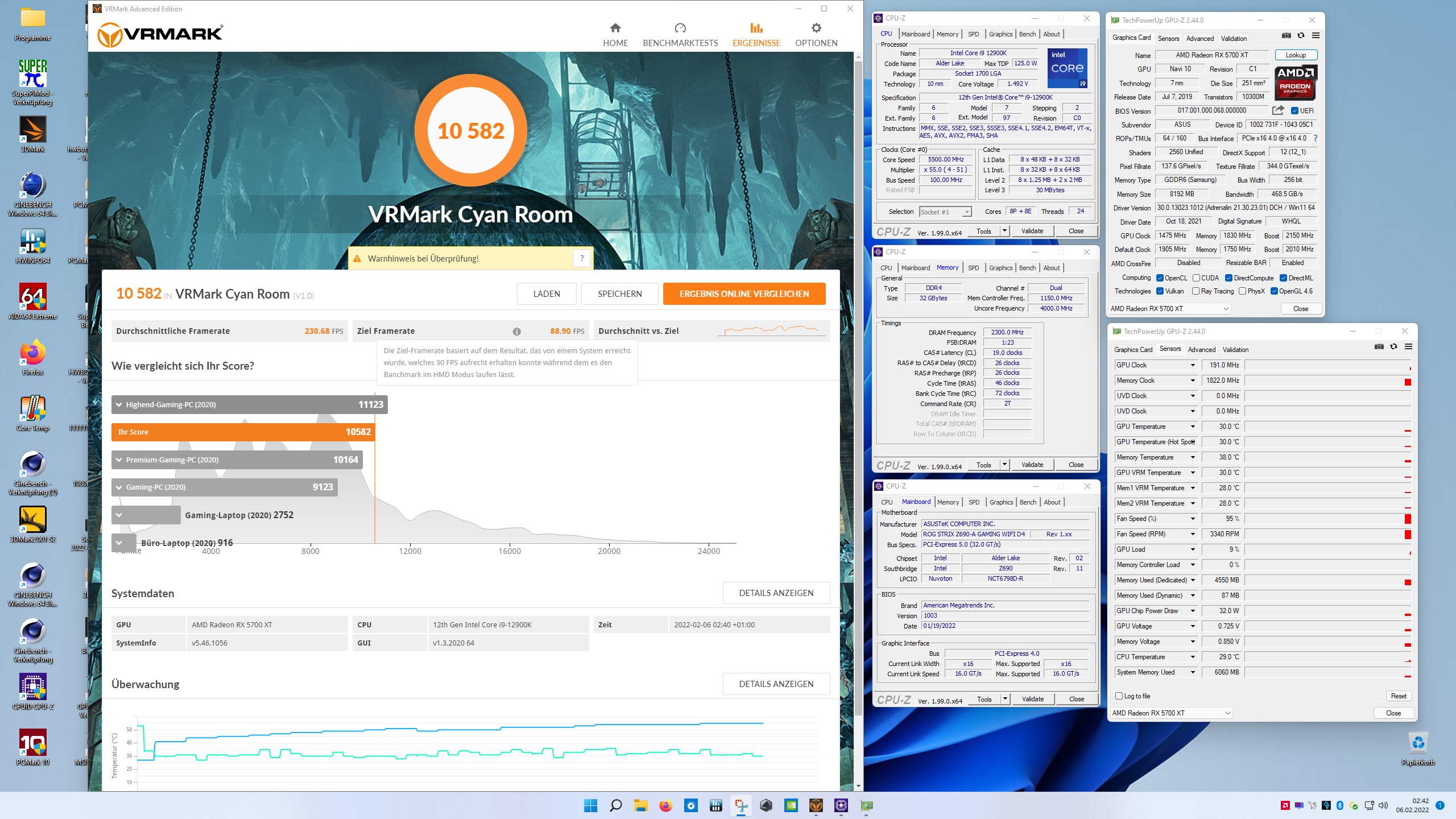Click camera icon in GPU-Z Sensors window
This screenshot has height=819, width=1456.
point(1379,346)
